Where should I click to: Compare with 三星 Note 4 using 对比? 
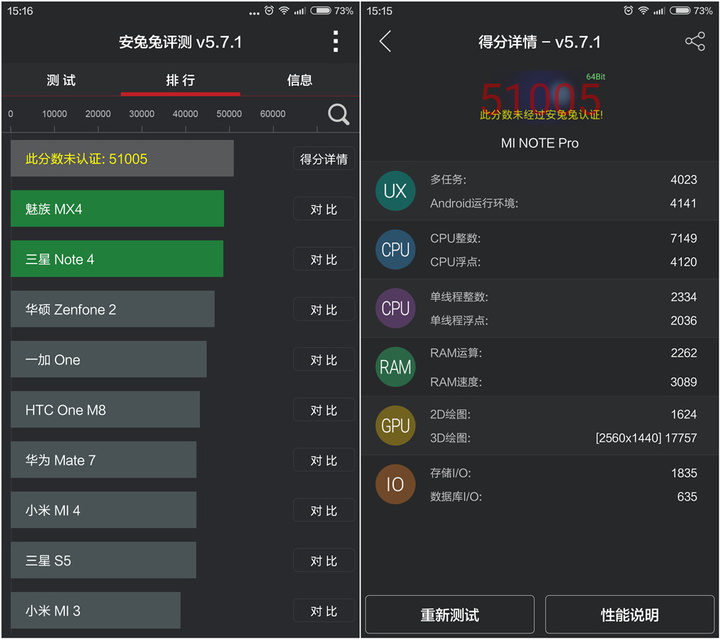pos(323,260)
